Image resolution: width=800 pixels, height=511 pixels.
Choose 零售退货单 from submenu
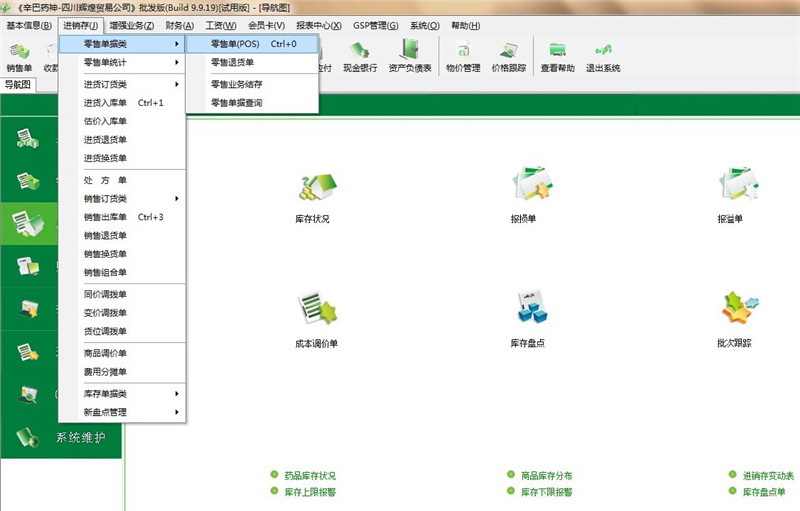click(x=252, y=62)
